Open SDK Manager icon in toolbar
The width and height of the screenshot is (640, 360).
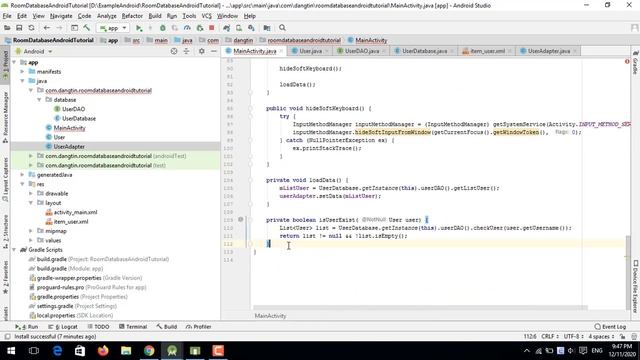pos(251,28)
